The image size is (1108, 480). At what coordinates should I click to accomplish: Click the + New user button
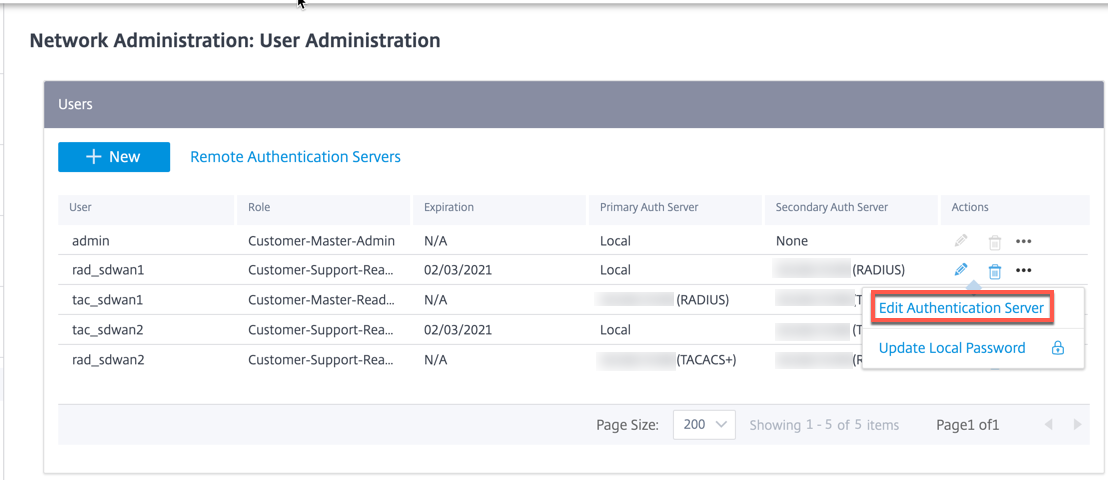[114, 157]
